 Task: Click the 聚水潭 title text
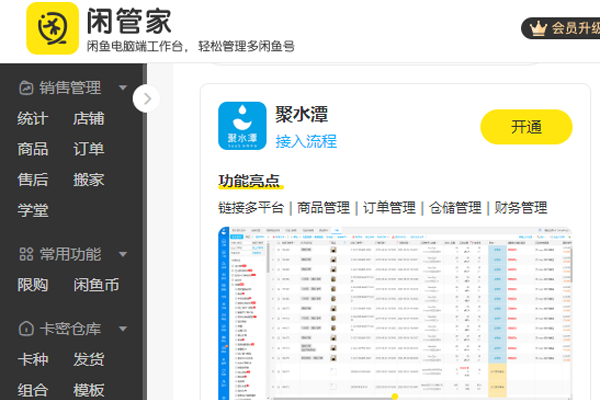click(x=302, y=114)
